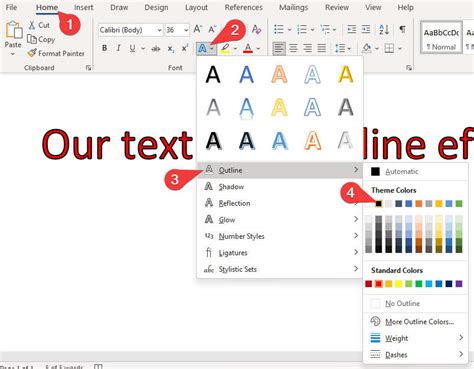The image size is (474, 369).
Task: Open the Clipboard pane launcher
Action: pyautogui.click(x=88, y=68)
